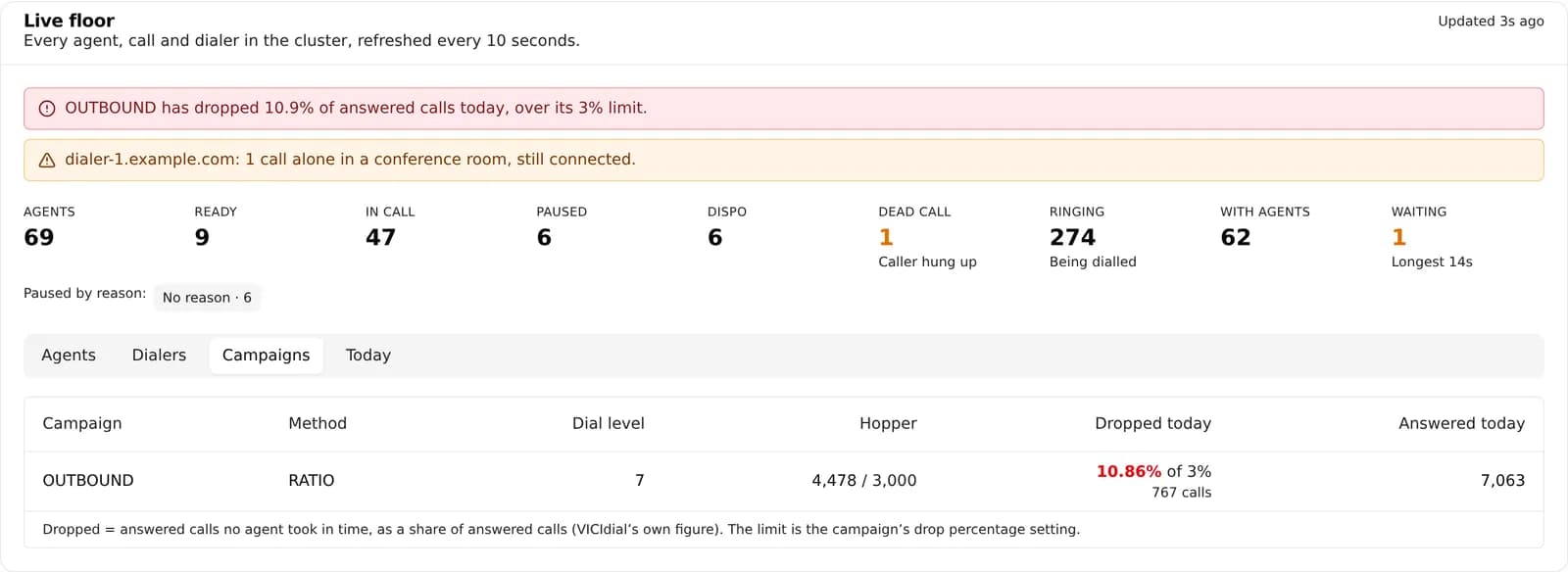Screen dimensions: 1568x572
Task: Click the yellow warning triangle icon
Action: pos(46,161)
